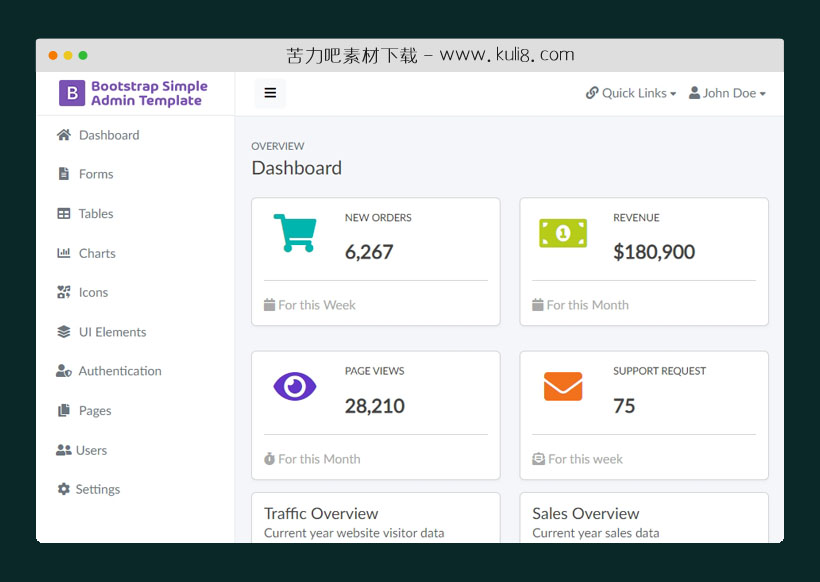Open the John Doe user menu
820x582 pixels.
727,93
